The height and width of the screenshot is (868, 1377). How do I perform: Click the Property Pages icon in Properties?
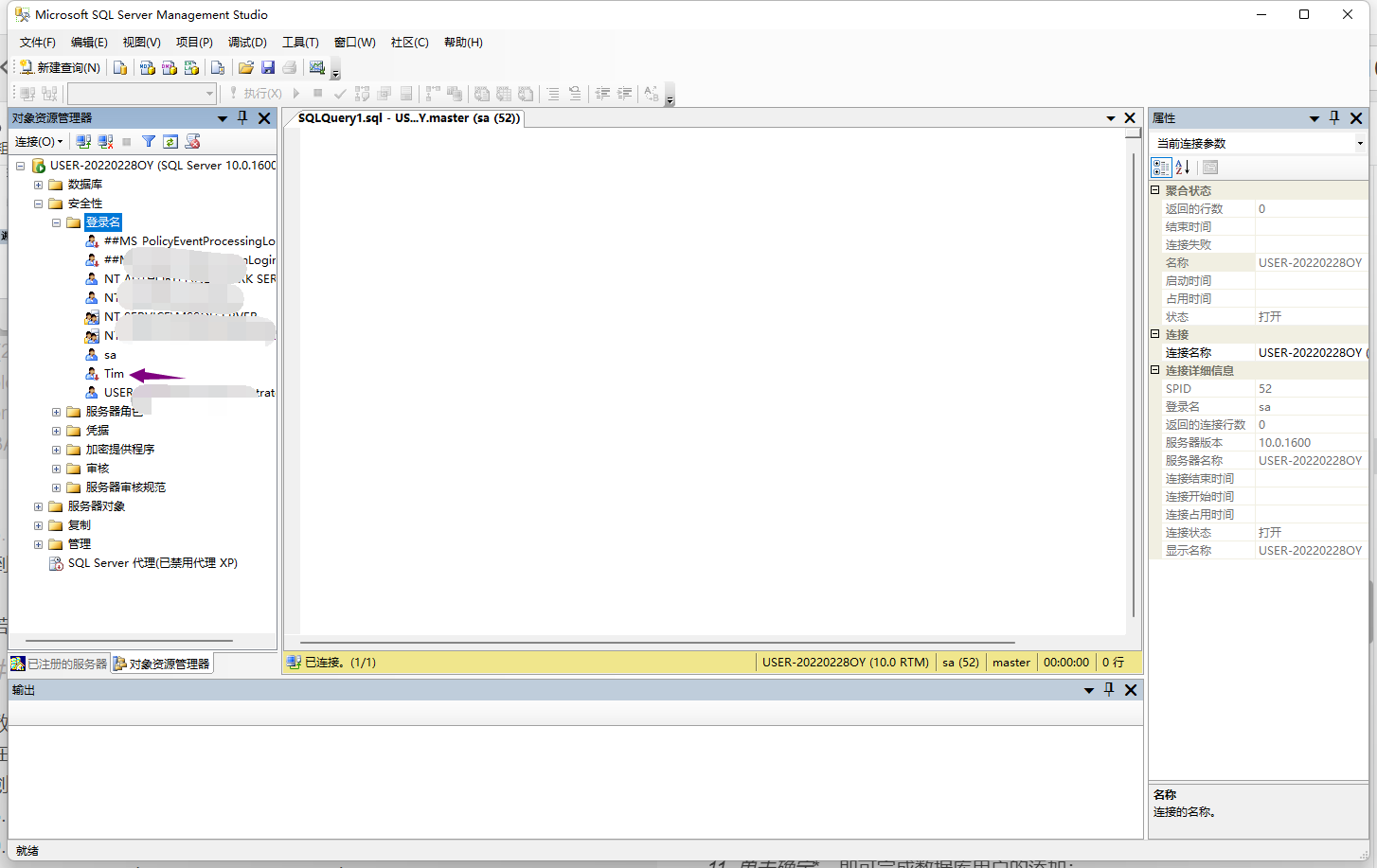point(1210,168)
